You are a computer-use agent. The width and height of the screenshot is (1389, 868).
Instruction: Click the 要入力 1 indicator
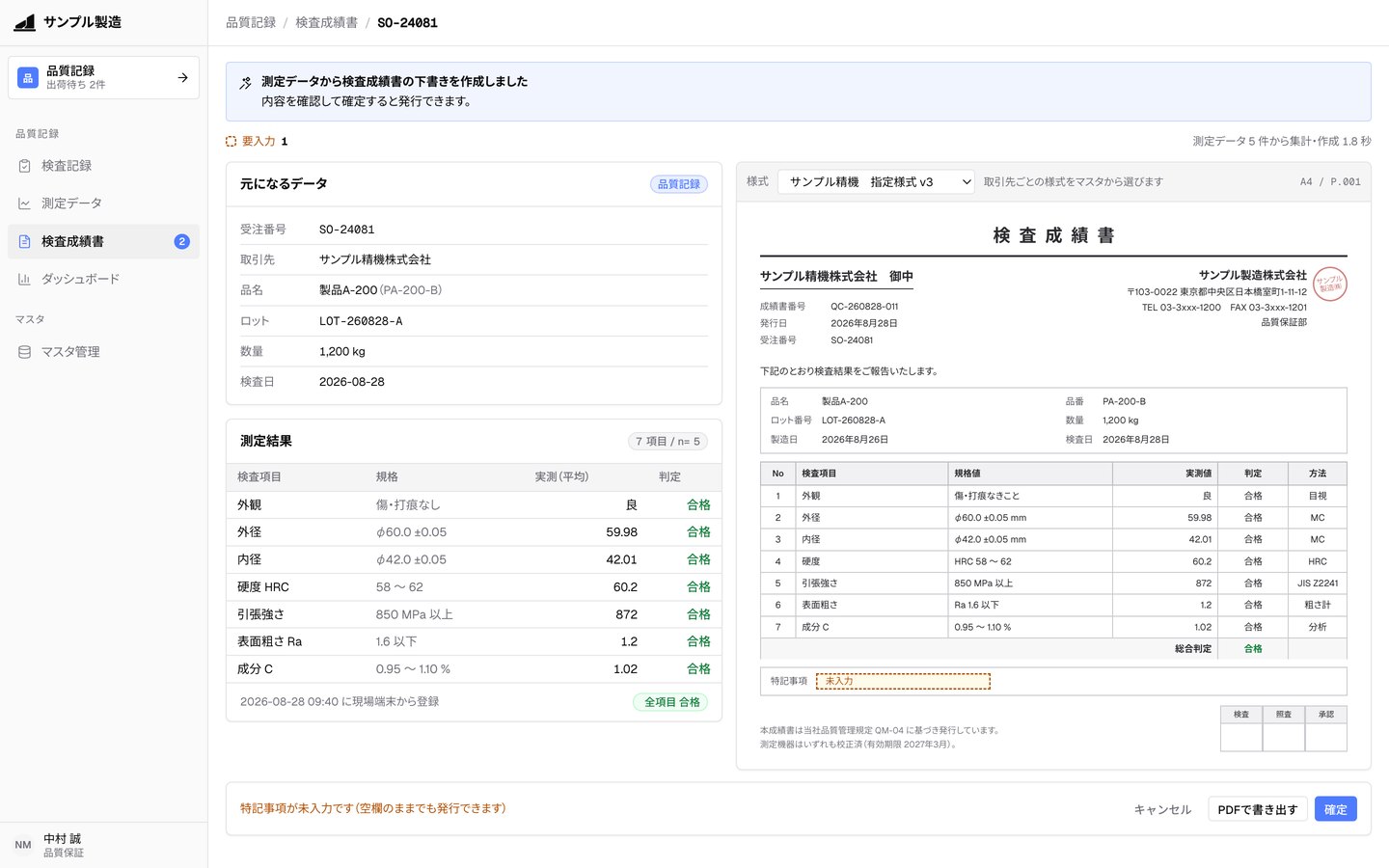(x=257, y=141)
